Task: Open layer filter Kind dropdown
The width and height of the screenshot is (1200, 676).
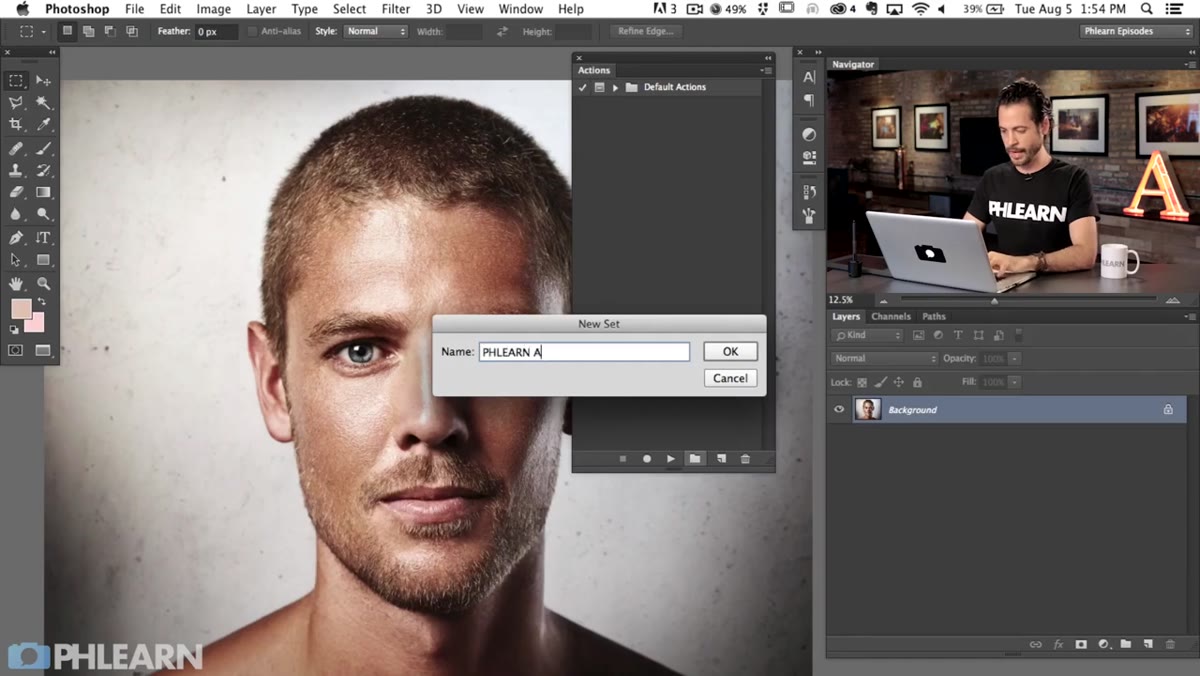Action: click(x=867, y=335)
